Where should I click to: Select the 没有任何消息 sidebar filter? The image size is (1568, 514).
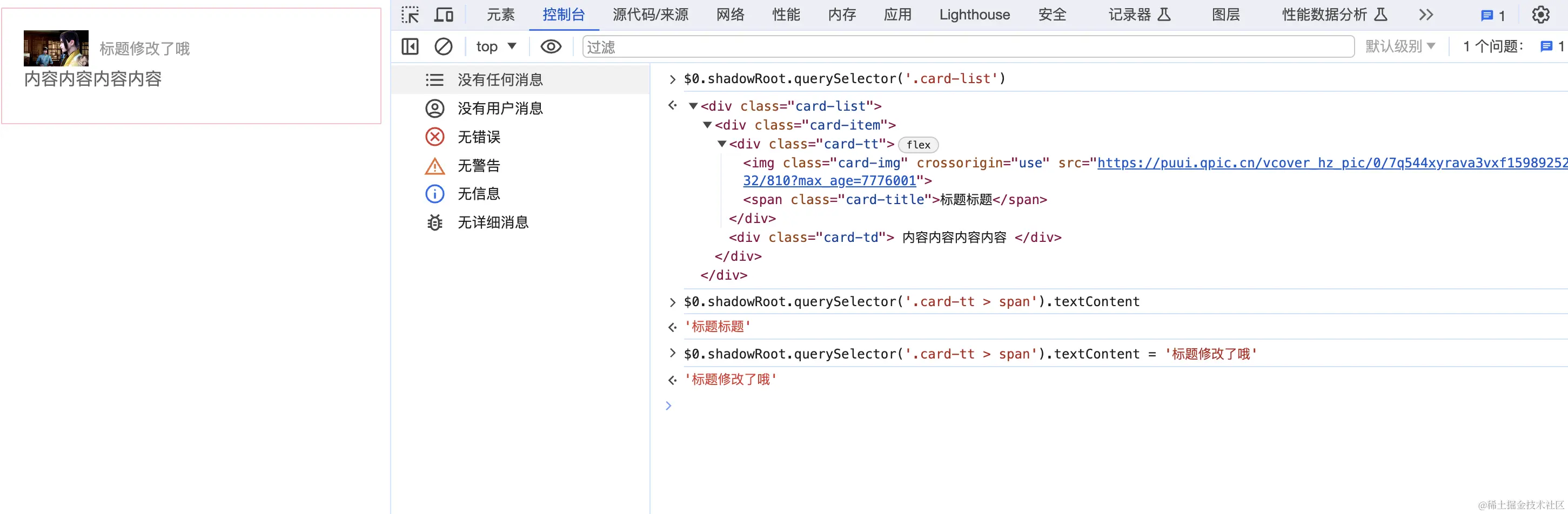click(x=520, y=80)
